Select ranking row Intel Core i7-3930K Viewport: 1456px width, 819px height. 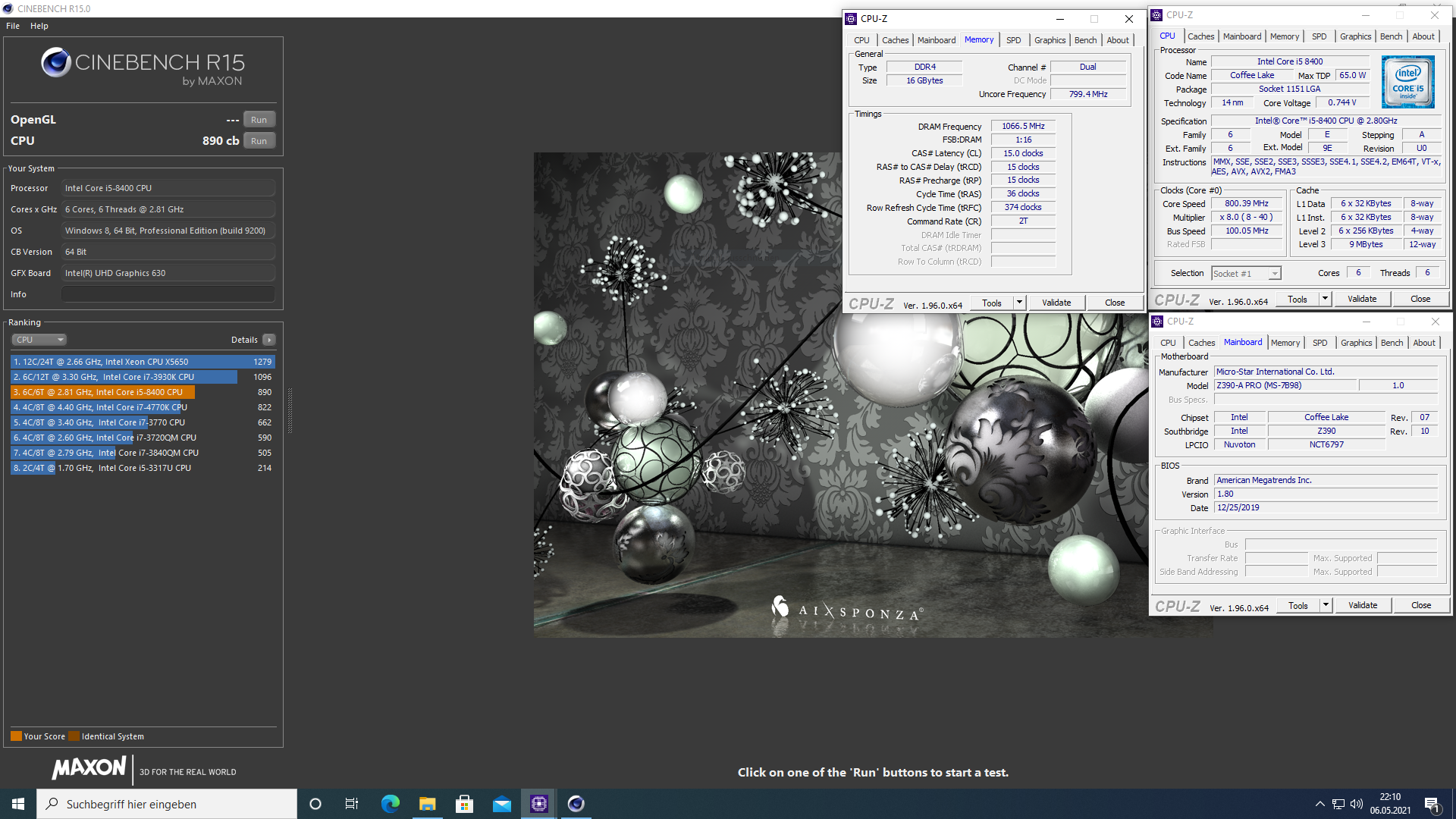tap(143, 377)
